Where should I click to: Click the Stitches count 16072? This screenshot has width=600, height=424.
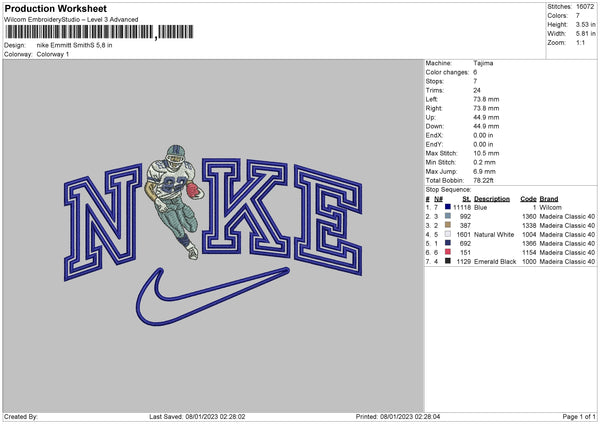pos(585,7)
